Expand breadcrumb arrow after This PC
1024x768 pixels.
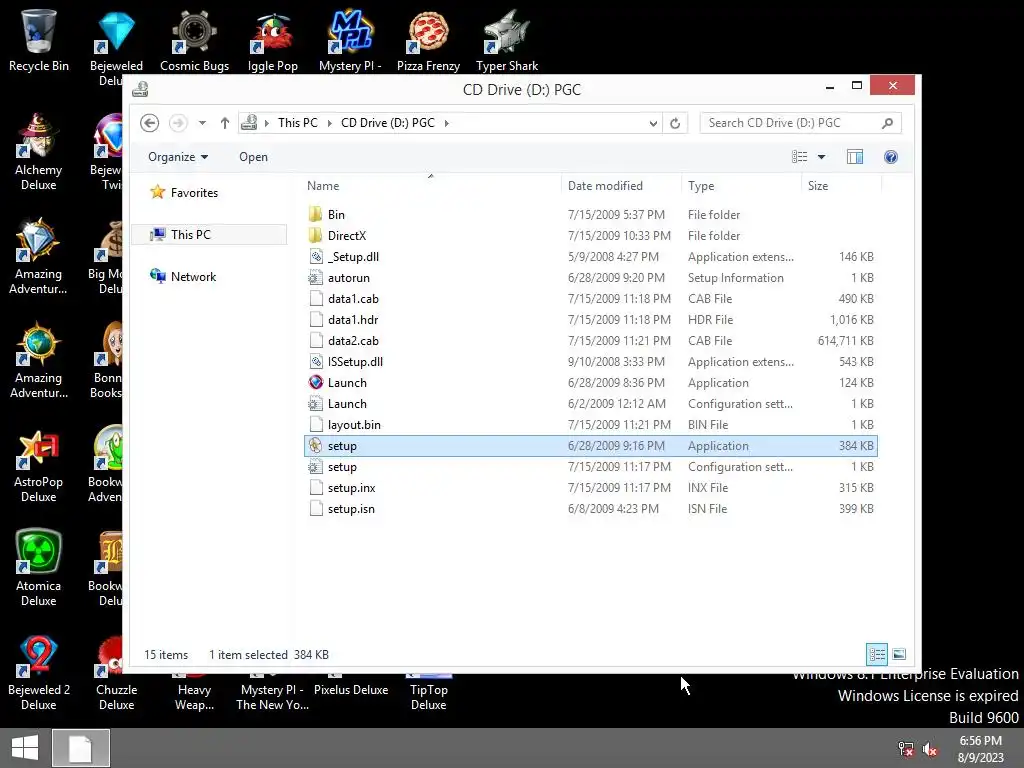pos(330,123)
